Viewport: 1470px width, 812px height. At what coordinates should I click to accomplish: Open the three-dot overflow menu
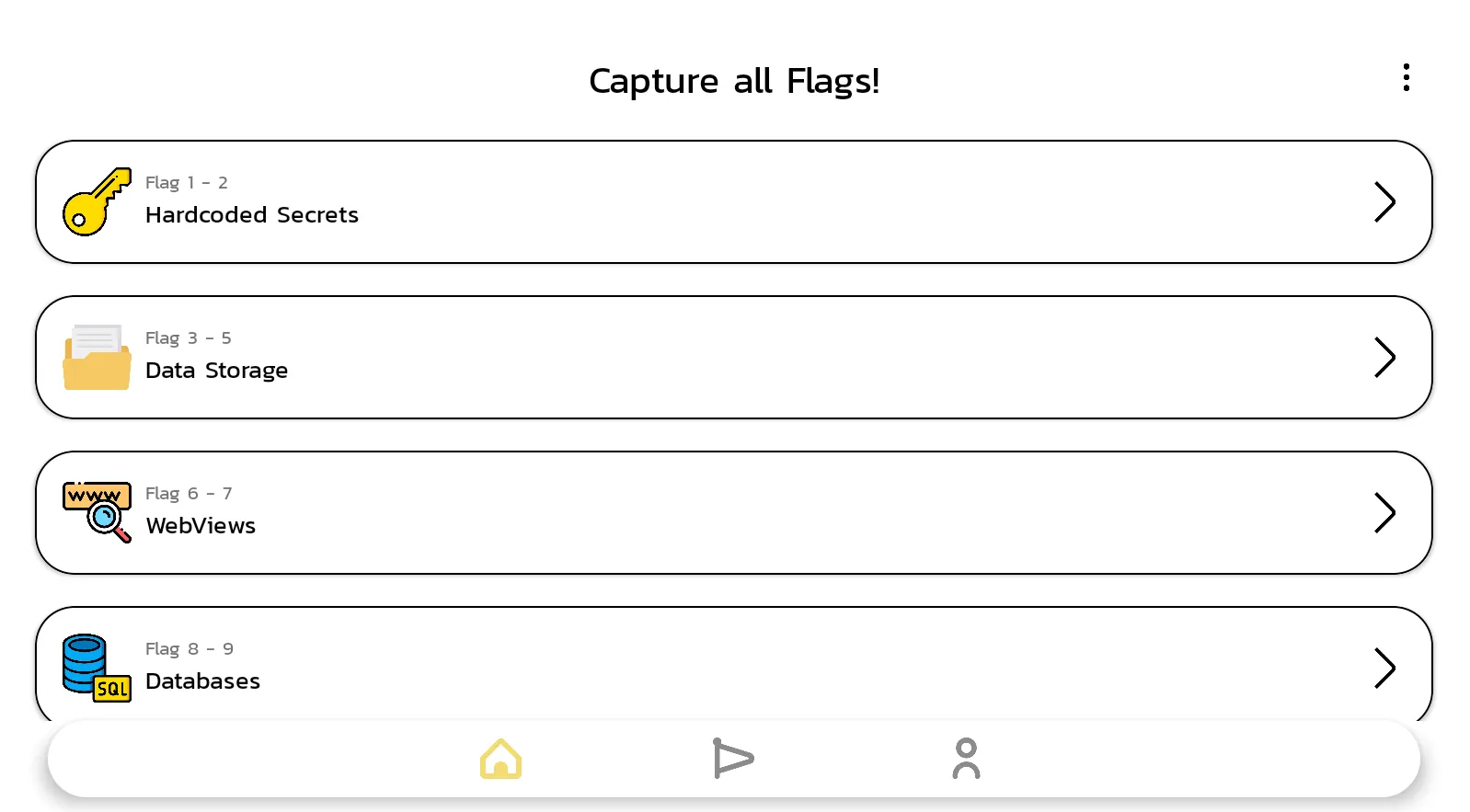[x=1406, y=77]
